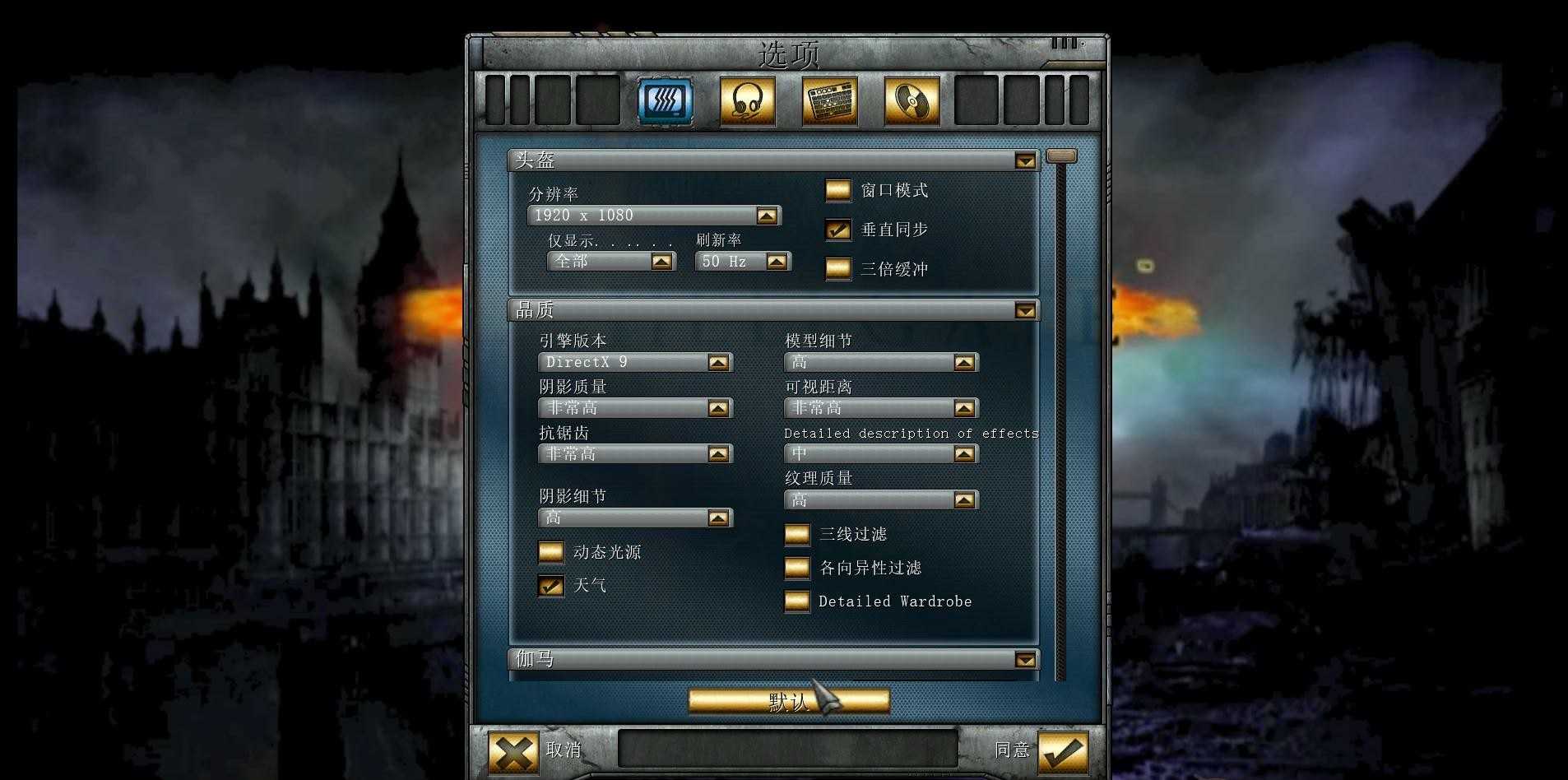This screenshot has width=1568, height=780.
Task: Click the X cancel icon
Action: pyautogui.click(x=513, y=751)
